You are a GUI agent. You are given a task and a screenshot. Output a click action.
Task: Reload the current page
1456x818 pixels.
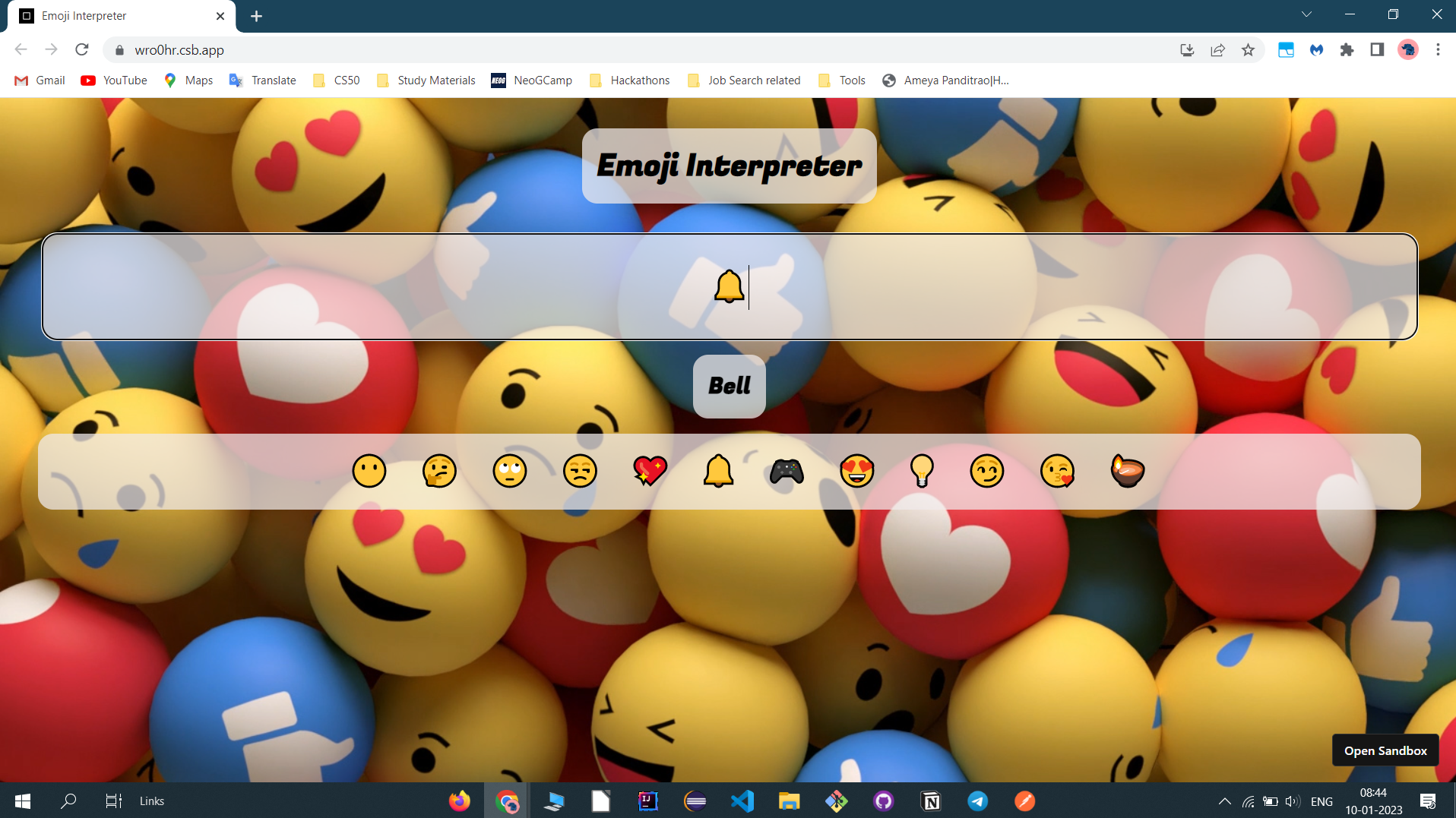click(x=82, y=50)
